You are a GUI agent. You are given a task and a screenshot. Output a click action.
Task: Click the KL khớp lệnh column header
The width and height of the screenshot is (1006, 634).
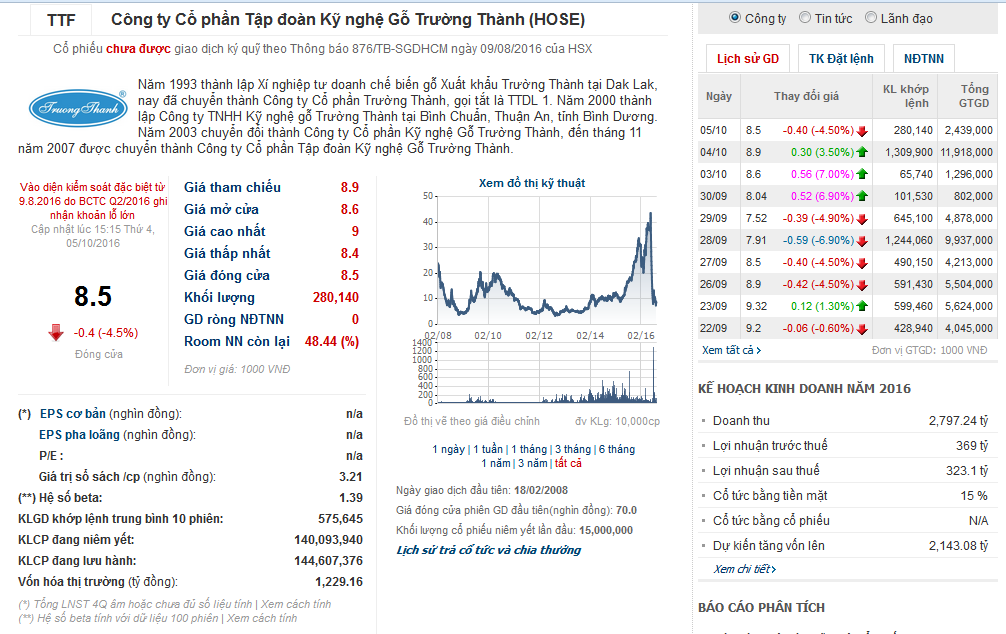pos(905,96)
